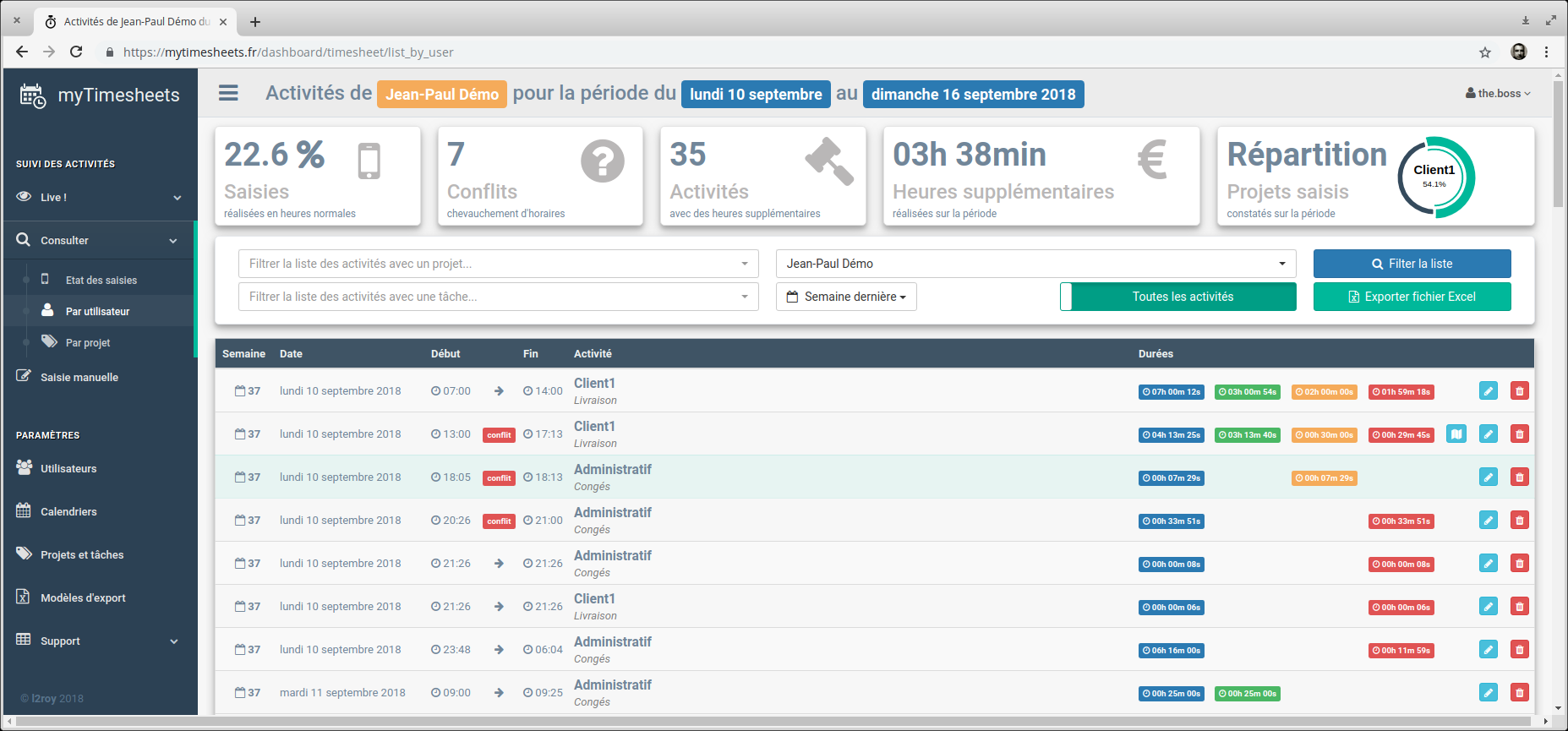Click the Filter la liste button
This screenshot has height=731, width=1568.
coord(1412,264)
